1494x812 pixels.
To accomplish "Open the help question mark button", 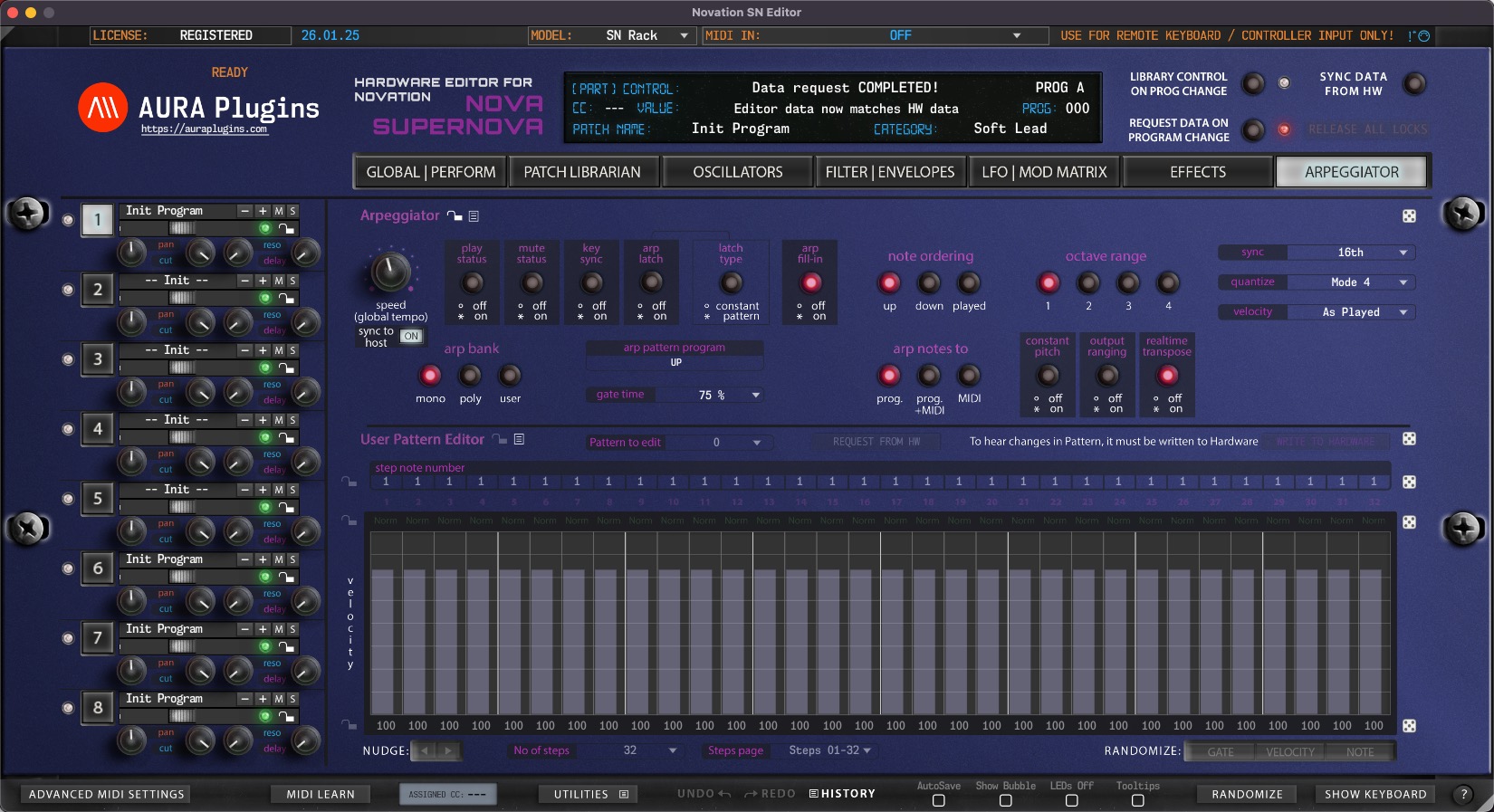I will pos(1463,794).
